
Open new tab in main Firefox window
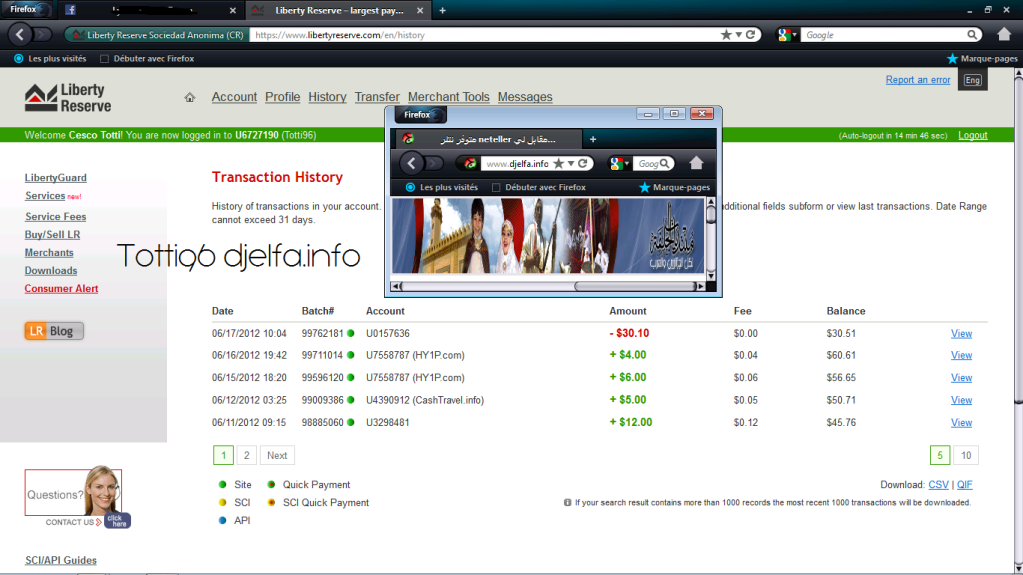point(442,10)
